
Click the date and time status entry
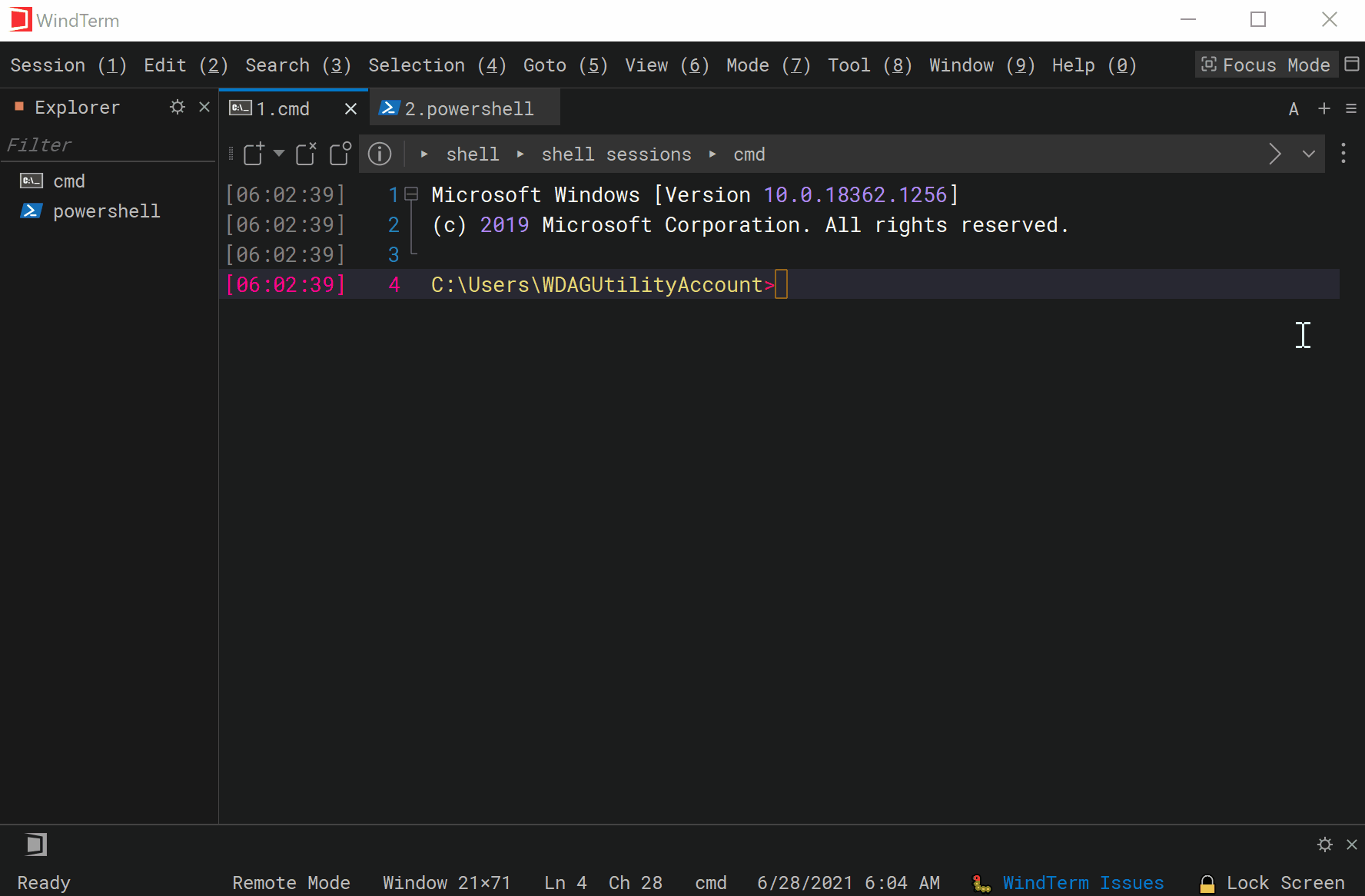[x=849, y=883]
